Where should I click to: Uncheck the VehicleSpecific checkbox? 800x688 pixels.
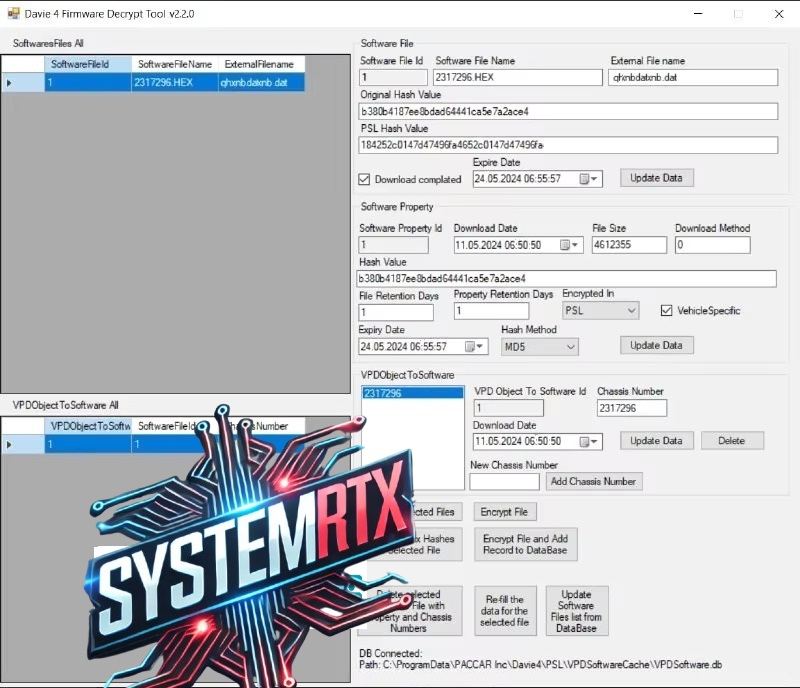tap(667, 311)
